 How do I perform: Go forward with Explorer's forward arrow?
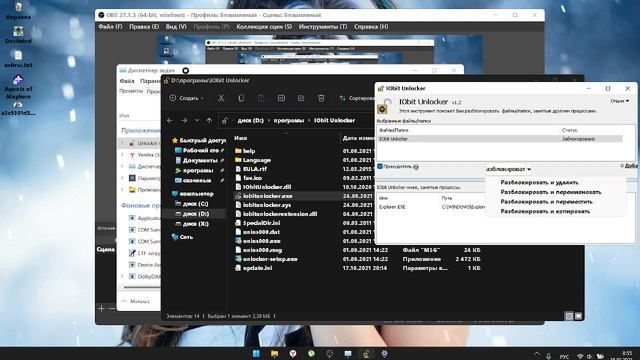point(184,120)
